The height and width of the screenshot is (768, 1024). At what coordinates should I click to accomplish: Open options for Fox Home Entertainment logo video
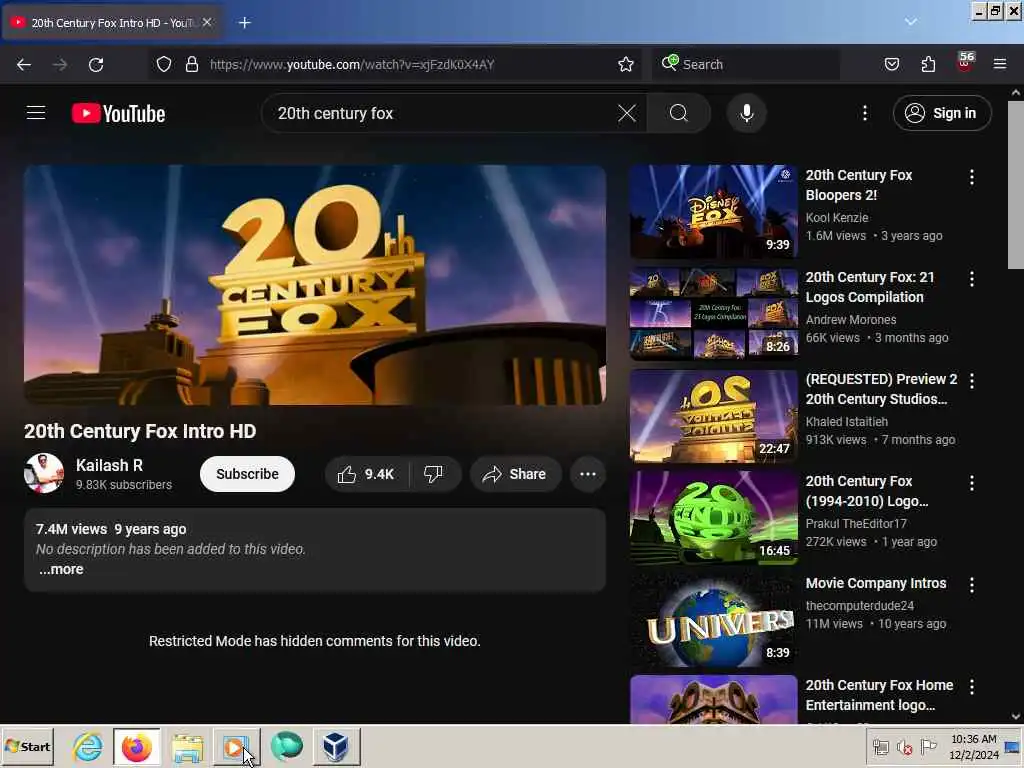(972, 687)
